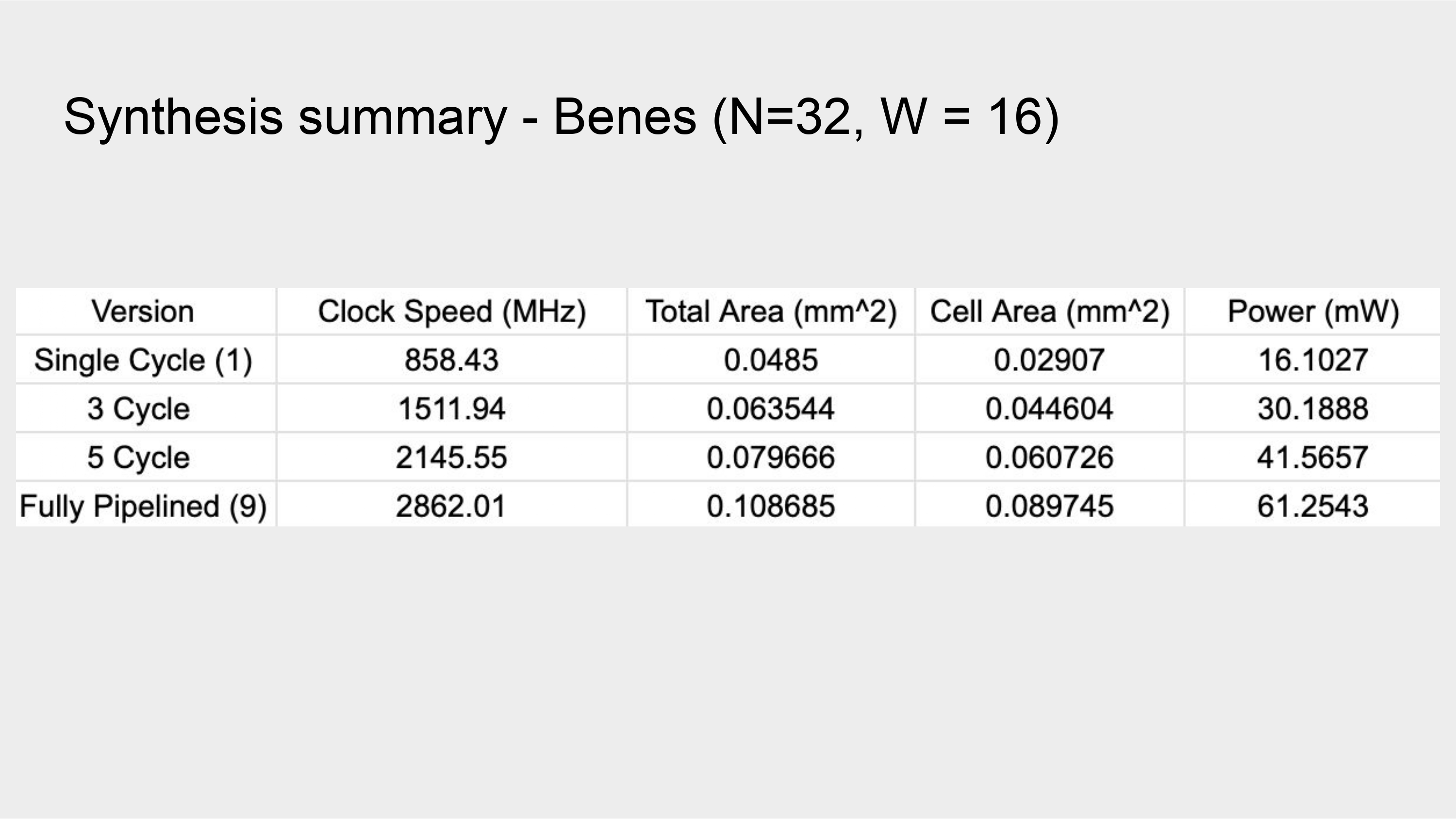Image resolution: width=1456 pixels, height=819 pixels.
Task: Click the clock speed value 2145.55
Action: [452, 457]
